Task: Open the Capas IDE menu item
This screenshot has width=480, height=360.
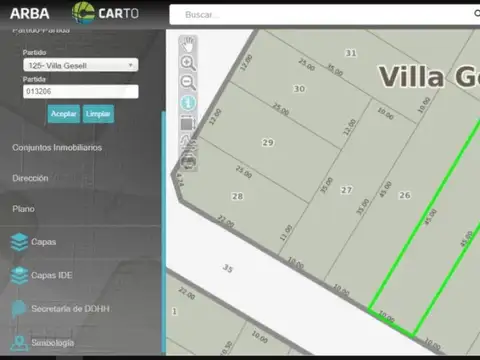Action: [x=52, y=275]
